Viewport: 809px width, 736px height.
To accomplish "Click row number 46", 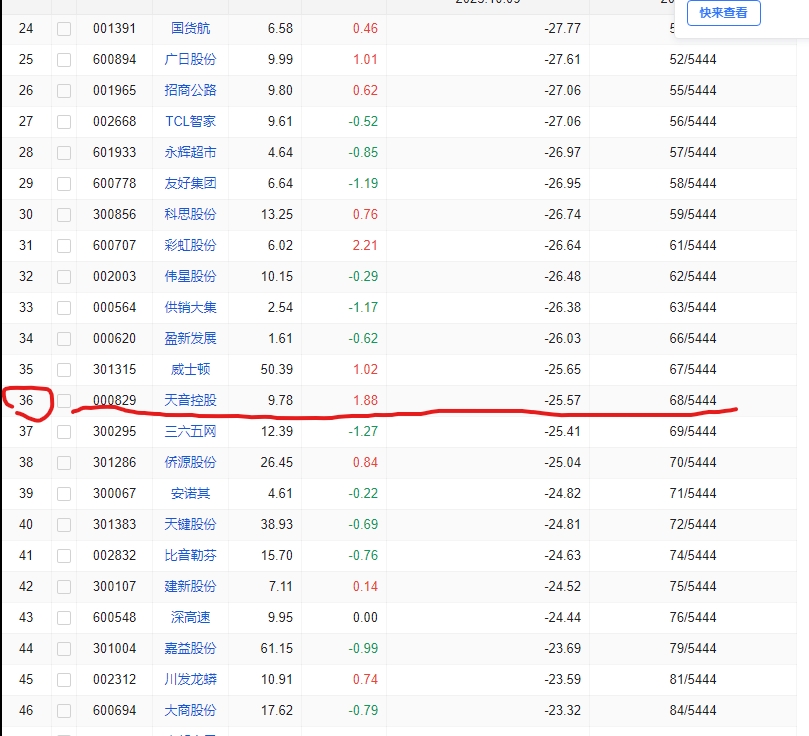I will click(x=26, y=710).
